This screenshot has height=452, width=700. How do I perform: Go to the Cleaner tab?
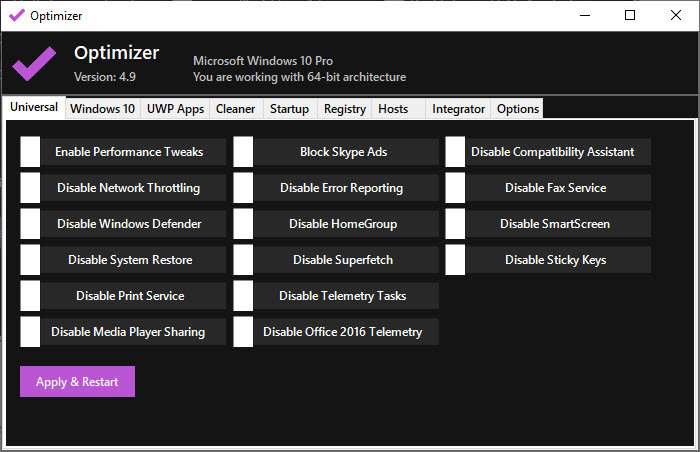tap(235, 109)
